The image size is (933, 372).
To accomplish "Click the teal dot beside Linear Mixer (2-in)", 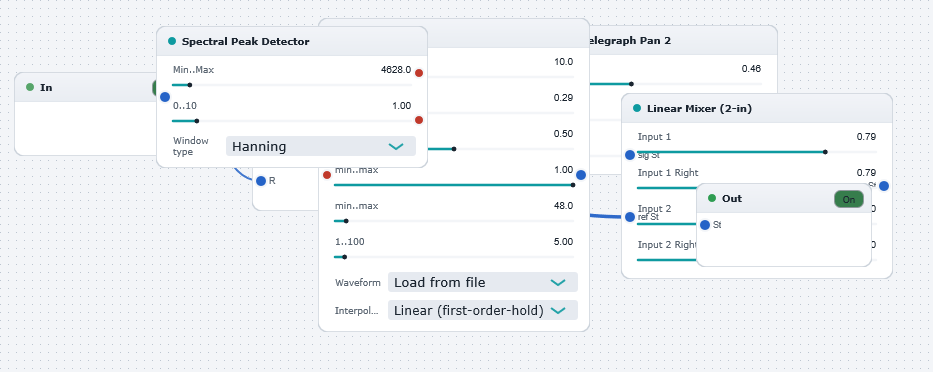I will 637,108.
